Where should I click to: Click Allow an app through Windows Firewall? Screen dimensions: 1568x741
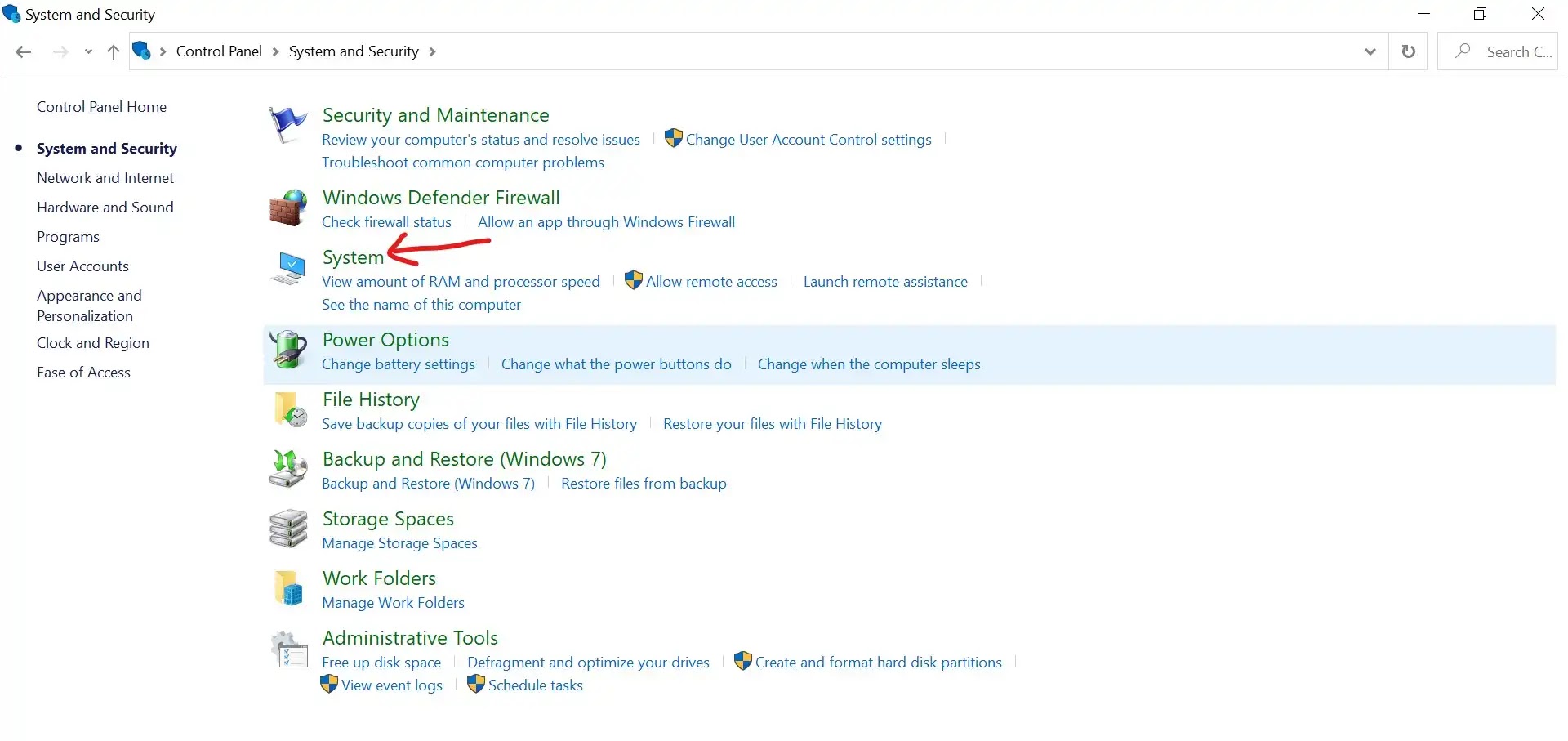[x=606, y=222]
